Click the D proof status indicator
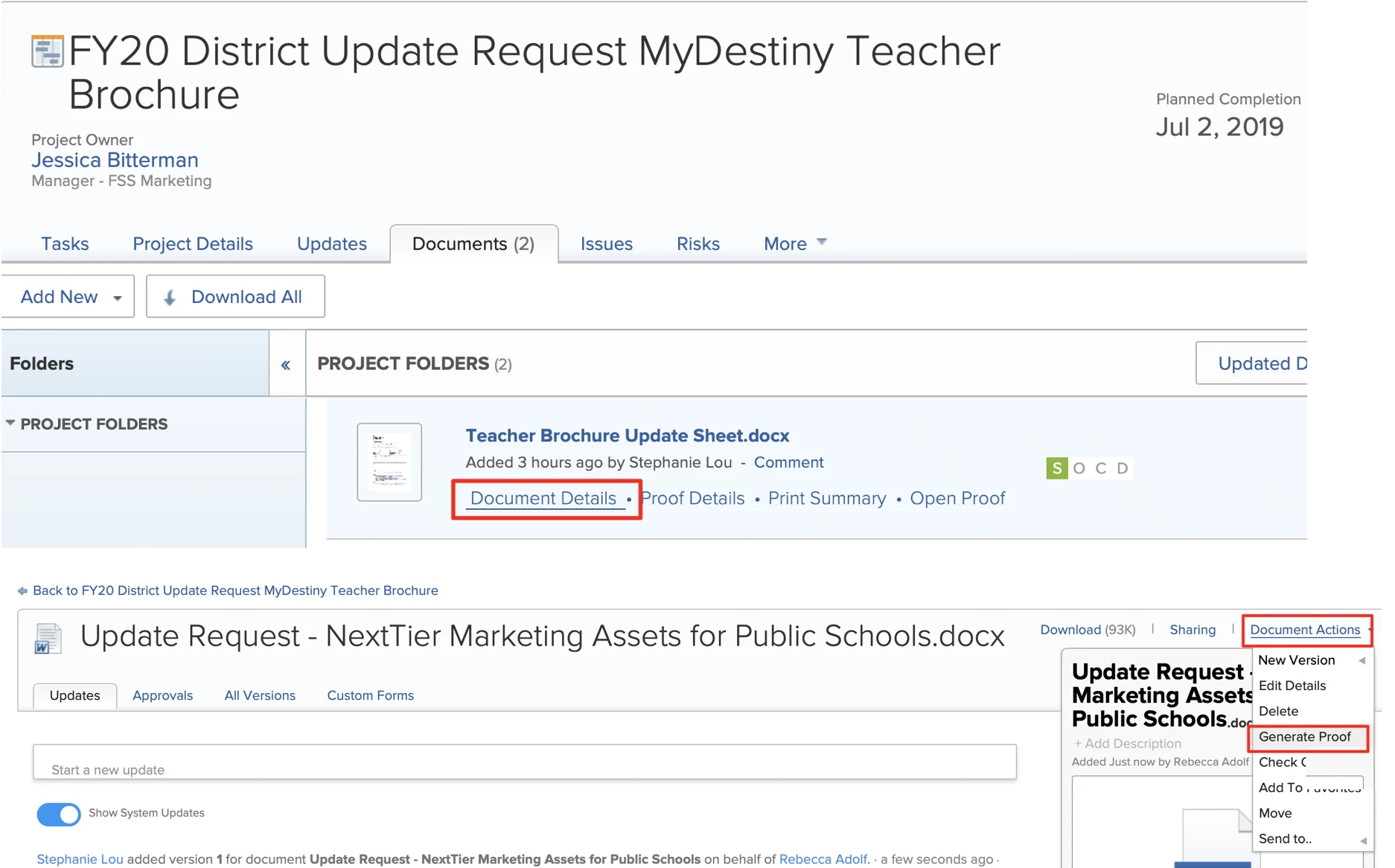 point(1123,468)
